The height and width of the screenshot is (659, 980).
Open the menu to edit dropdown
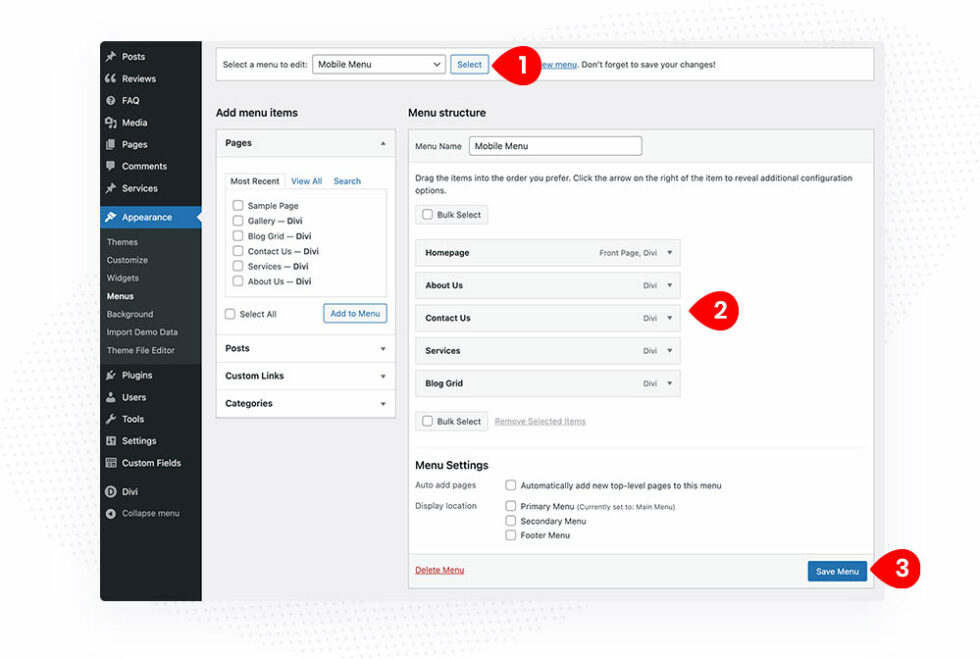378,63
